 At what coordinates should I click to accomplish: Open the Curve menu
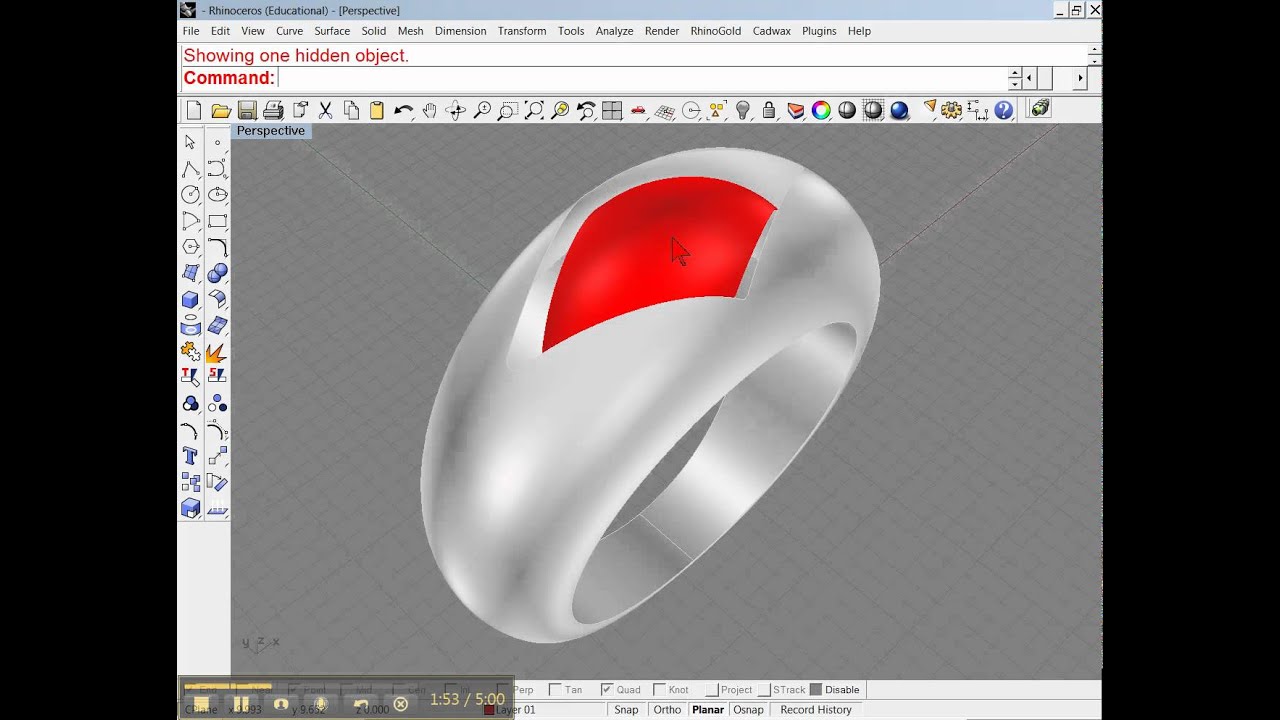click(289, 31)
